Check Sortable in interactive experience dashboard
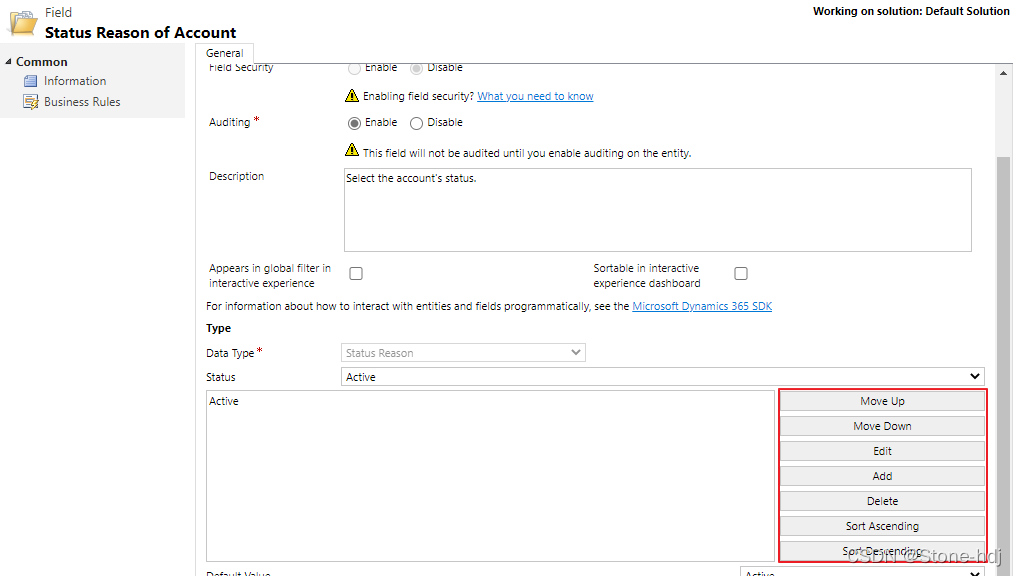 [741, 272]
